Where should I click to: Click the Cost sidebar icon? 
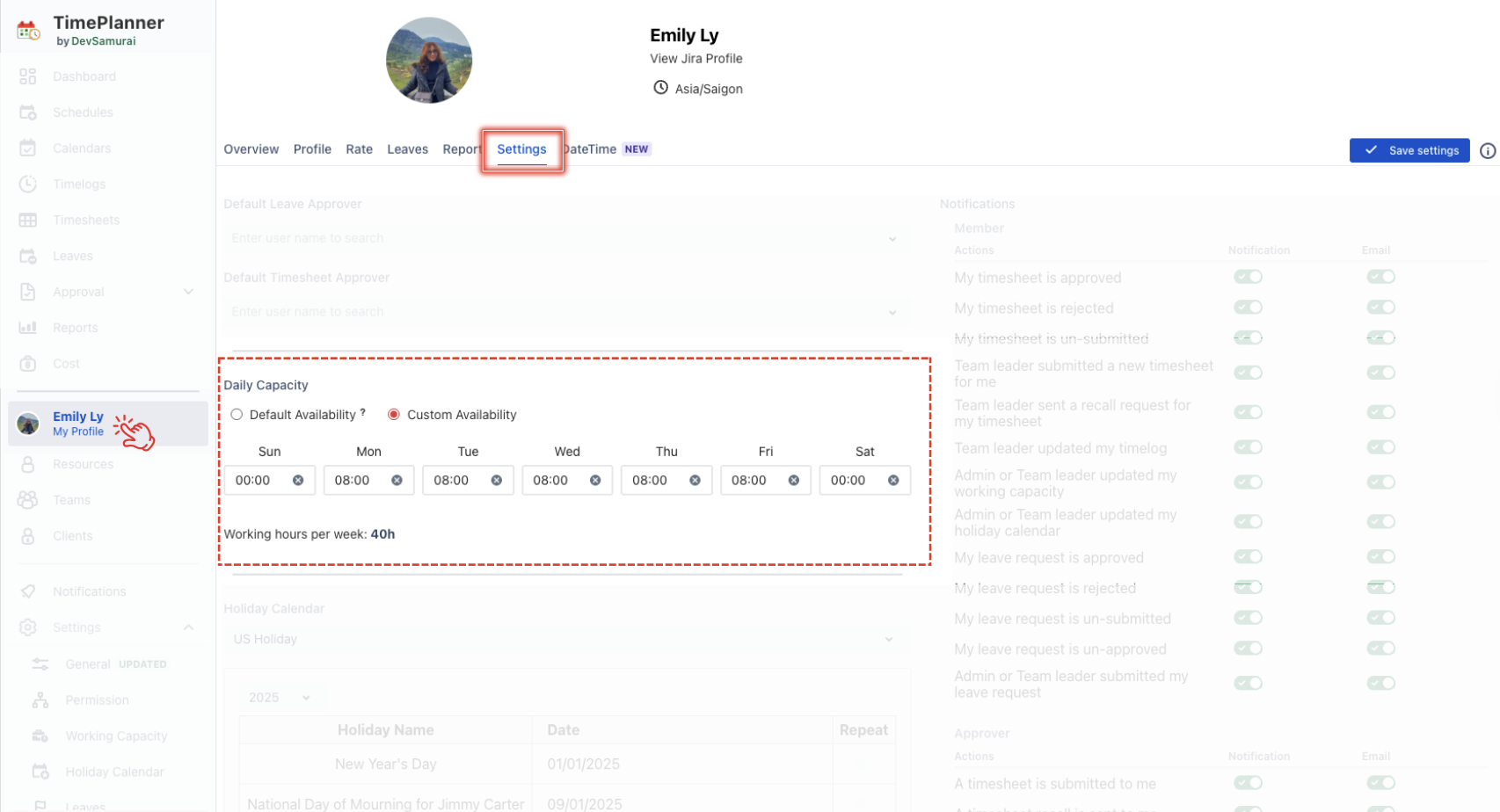click(27, 364)
